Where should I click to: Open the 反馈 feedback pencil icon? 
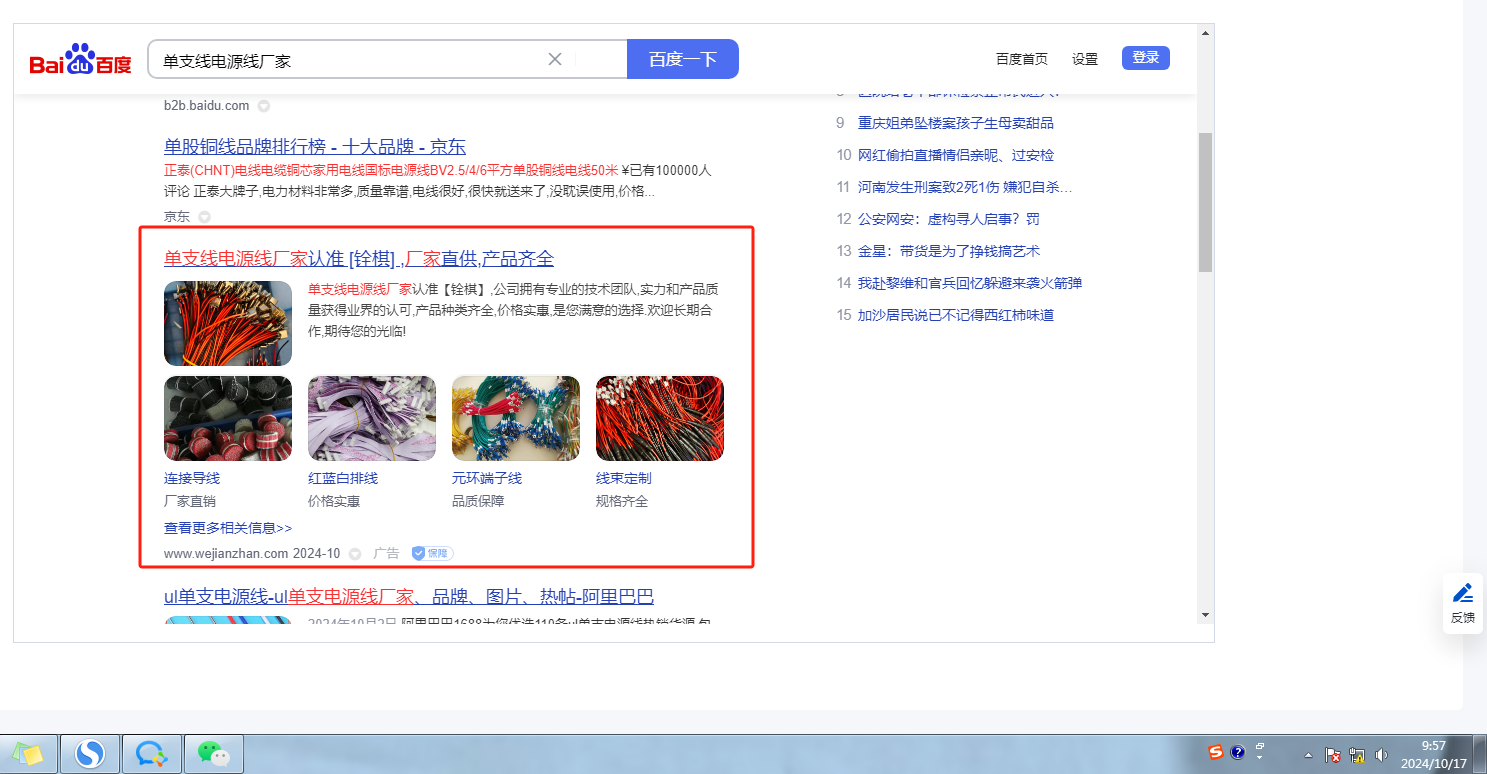click(1462, 602)
